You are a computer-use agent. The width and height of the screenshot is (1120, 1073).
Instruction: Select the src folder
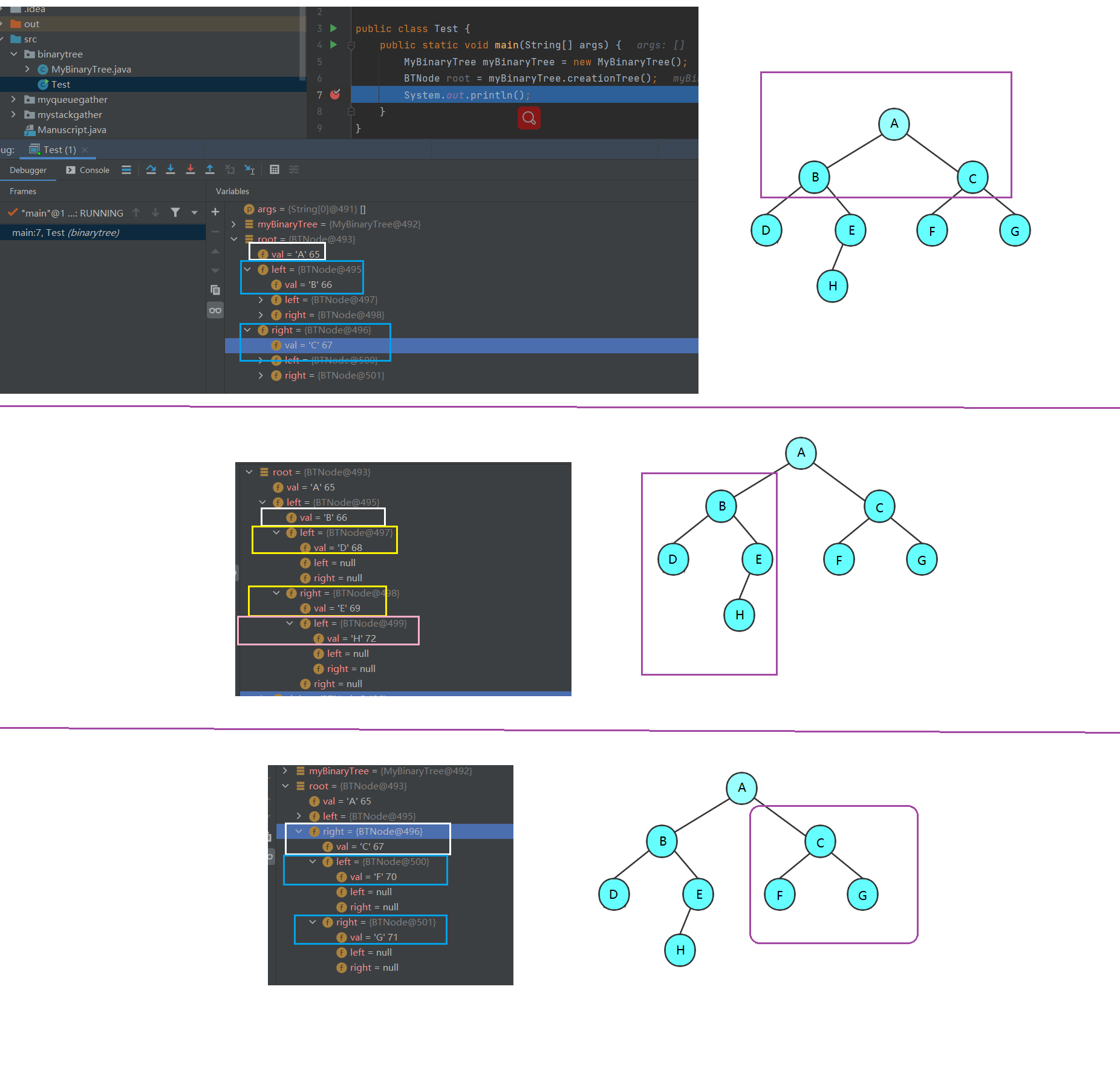pyautogui.click(x=30, y=39)
